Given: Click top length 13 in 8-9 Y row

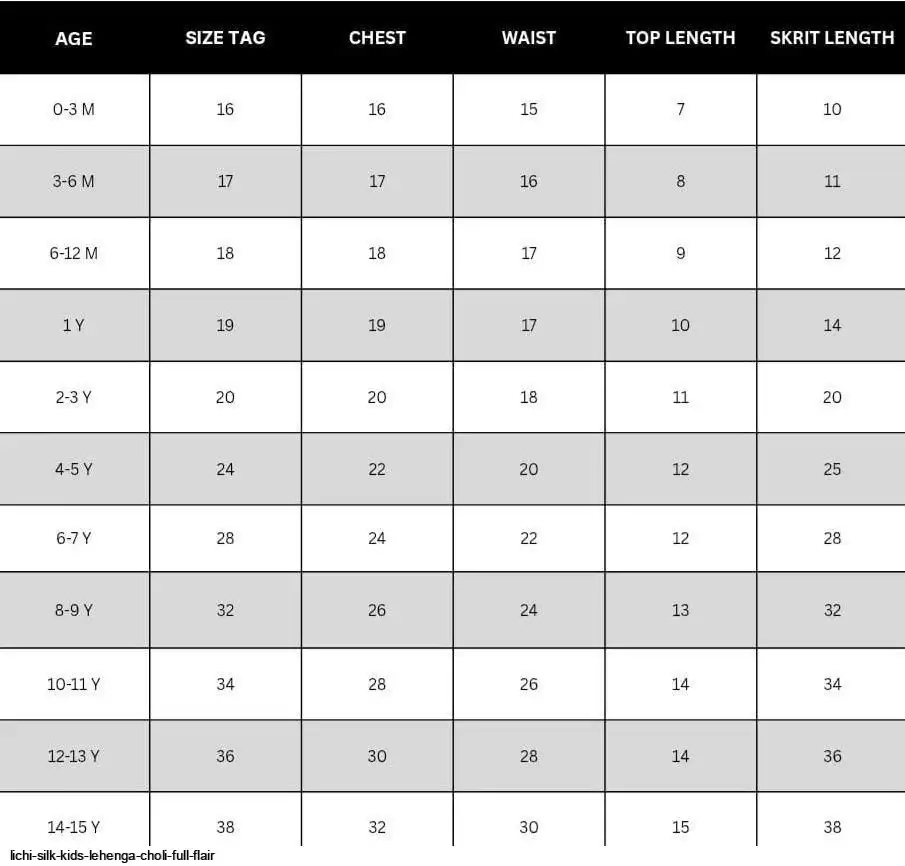Looking at the screenshot, I should point(680,610).
